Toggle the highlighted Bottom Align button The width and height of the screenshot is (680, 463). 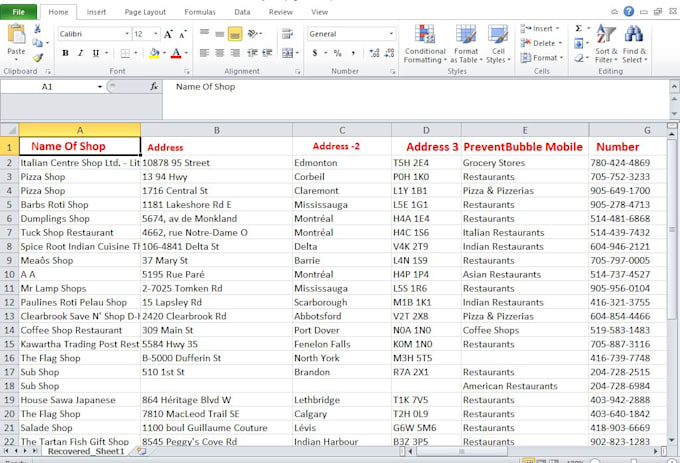(235, 33)
